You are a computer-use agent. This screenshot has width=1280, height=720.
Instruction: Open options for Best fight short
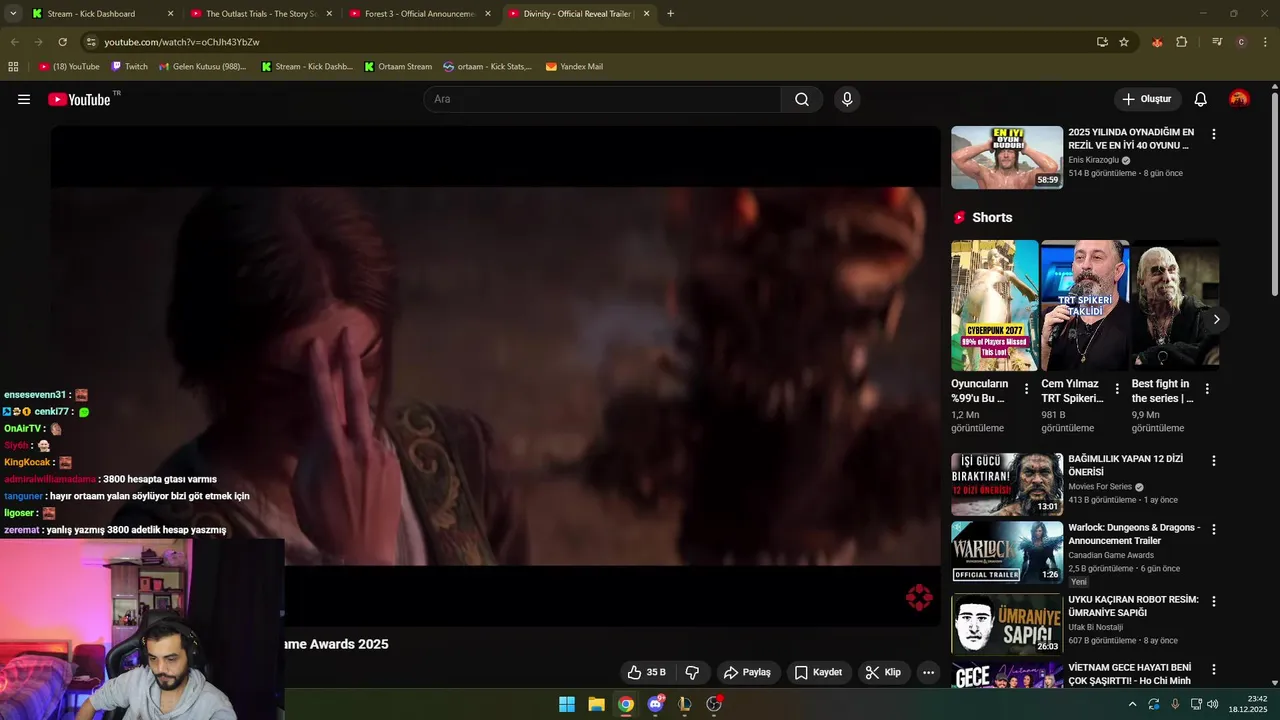point(1207,388)
